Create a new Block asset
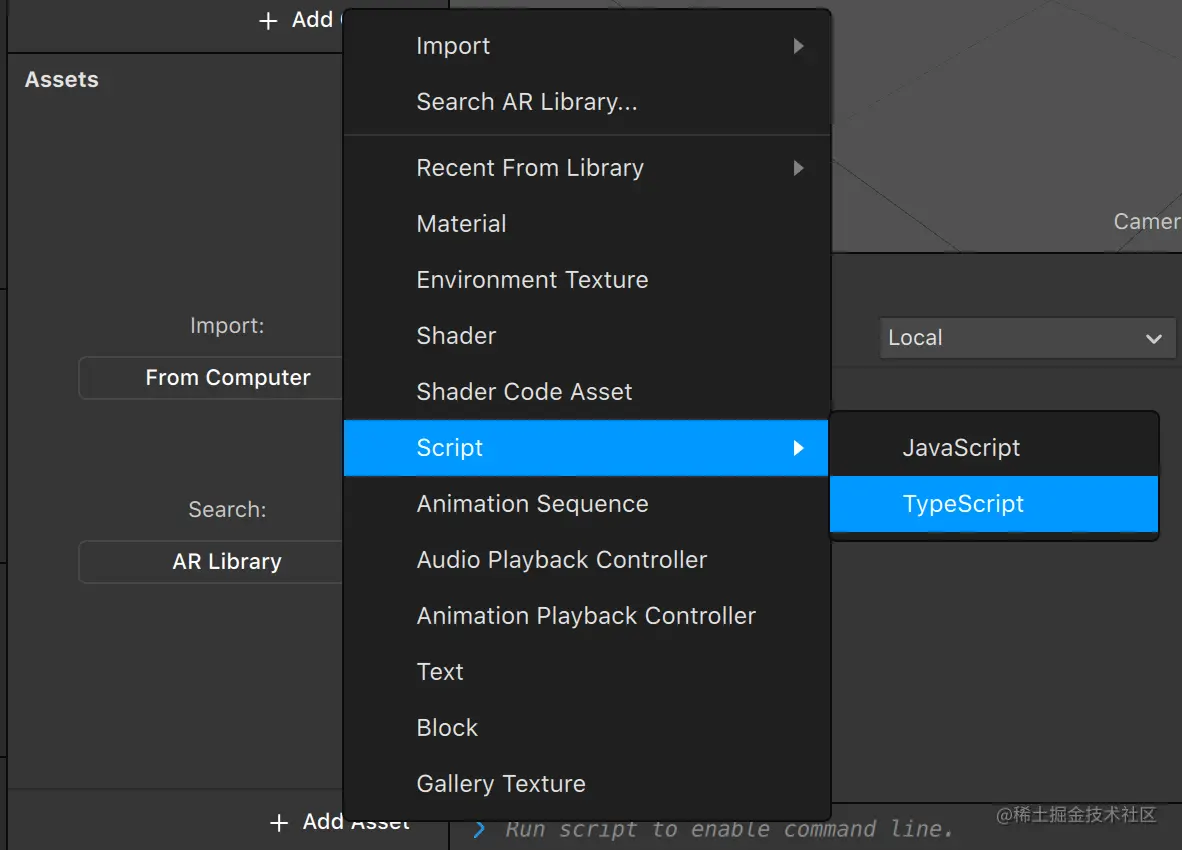 tap(447, 728)
